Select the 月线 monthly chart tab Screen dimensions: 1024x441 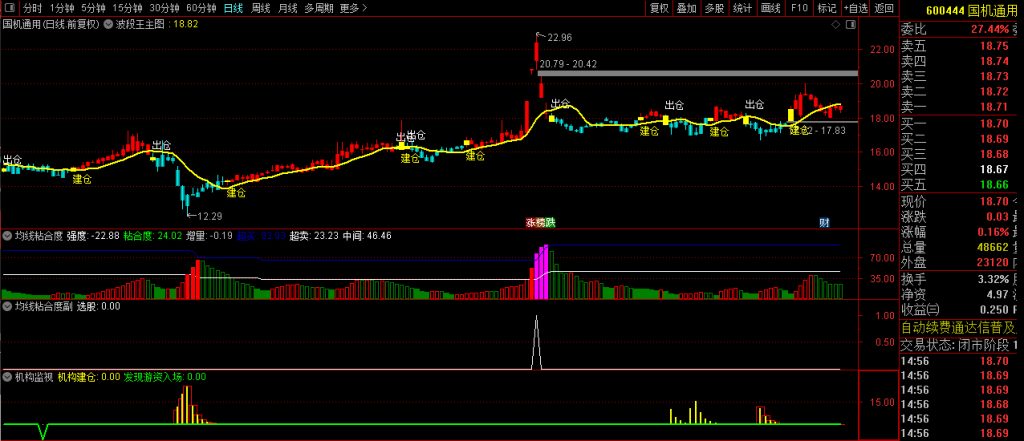288,8
